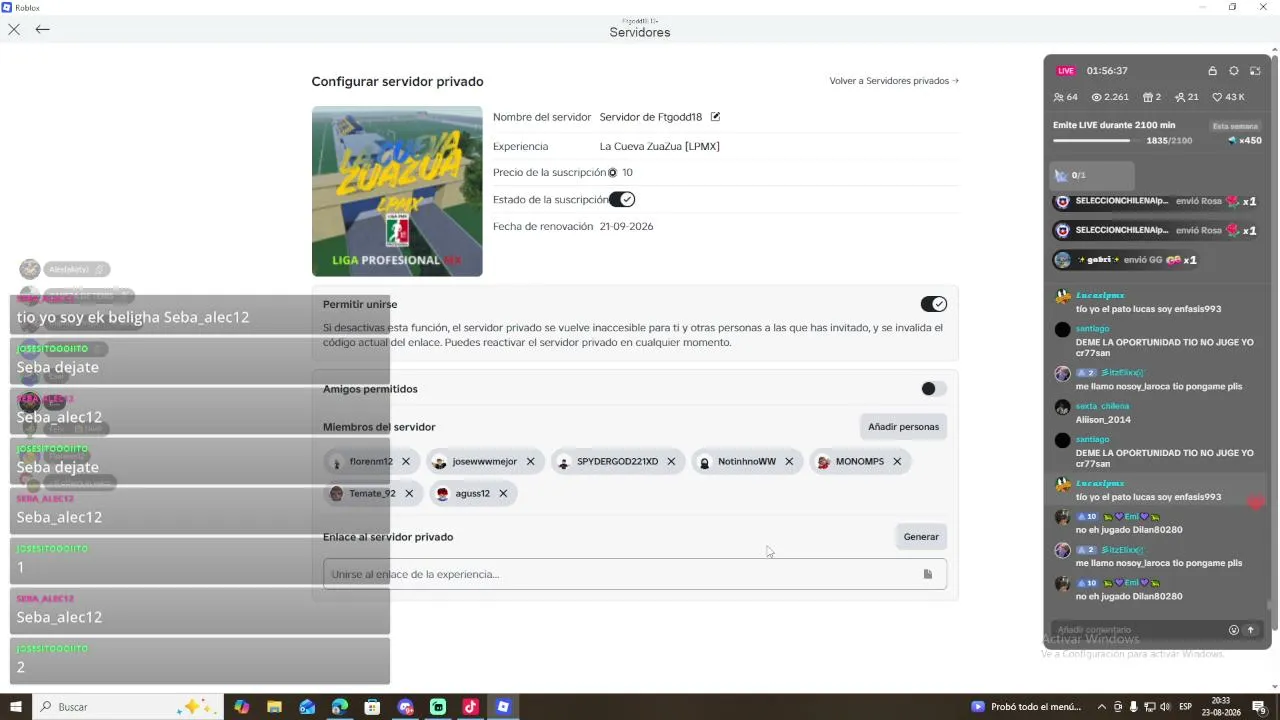
Task: Click the Añadir personas button
Action: pos(903,427)
